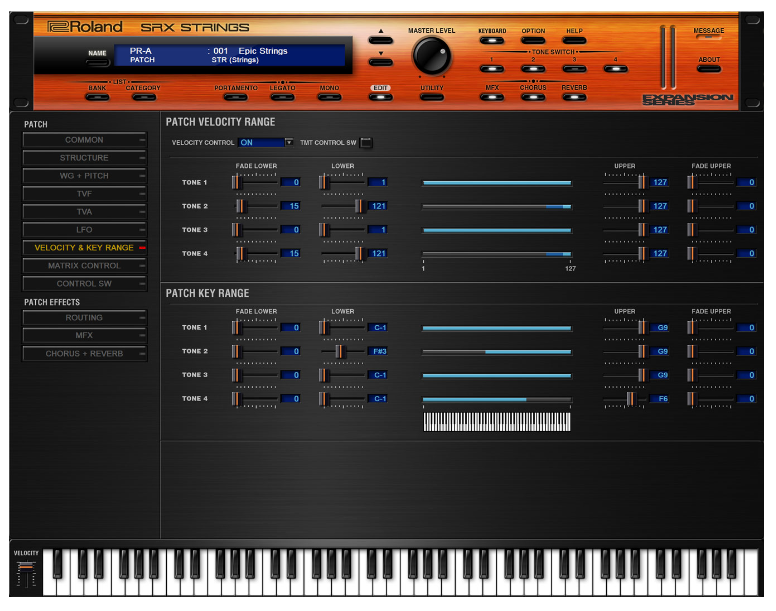776x611 pixels.
Task: Open the TVF page
Action: click(x=85, y=194)
